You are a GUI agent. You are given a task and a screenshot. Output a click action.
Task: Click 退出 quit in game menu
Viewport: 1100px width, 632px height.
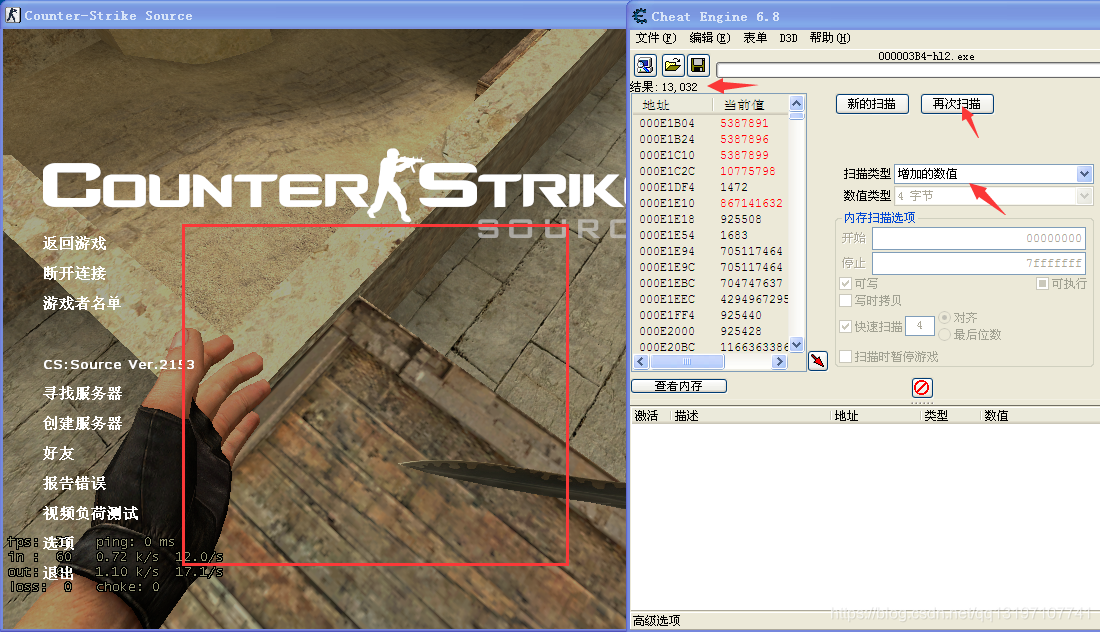click(x=58, y=572)
